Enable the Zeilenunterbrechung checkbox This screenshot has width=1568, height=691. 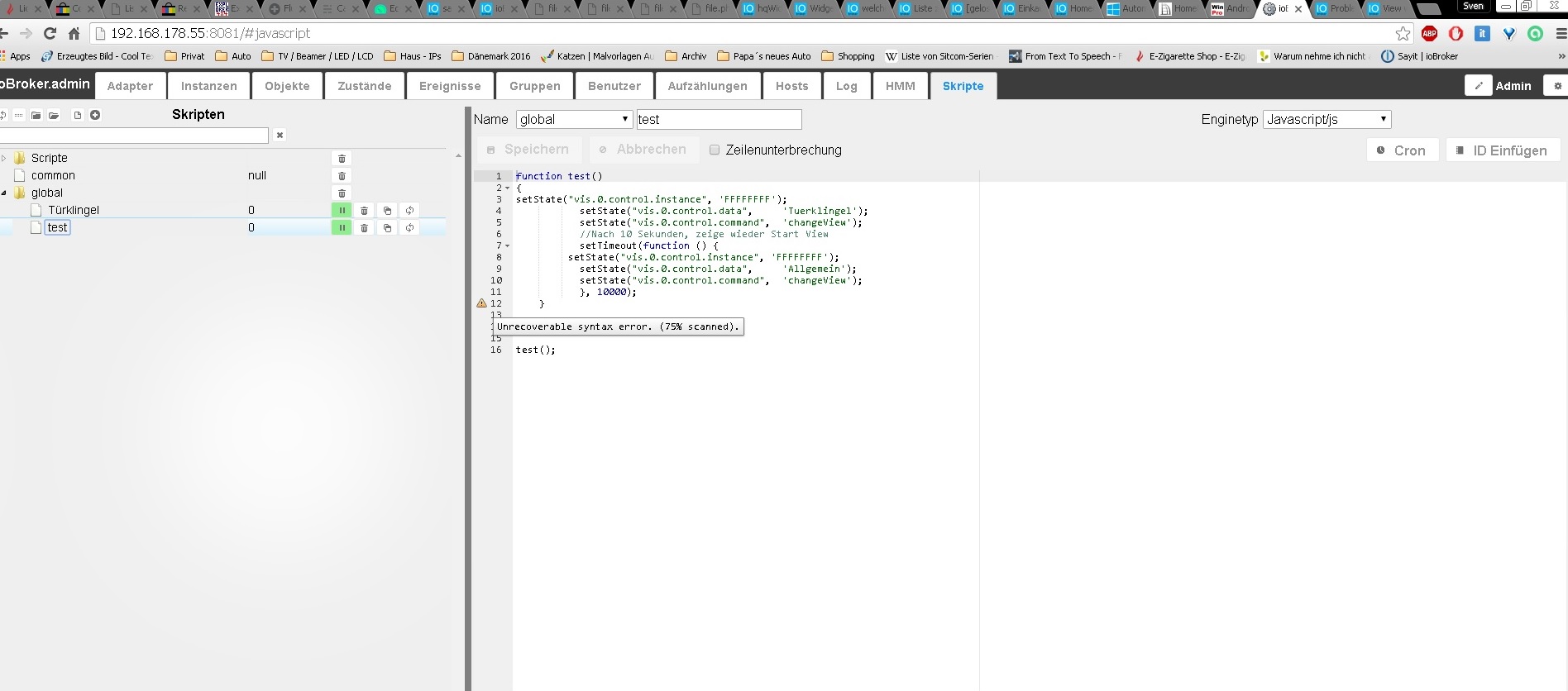(x=715, y=150)
